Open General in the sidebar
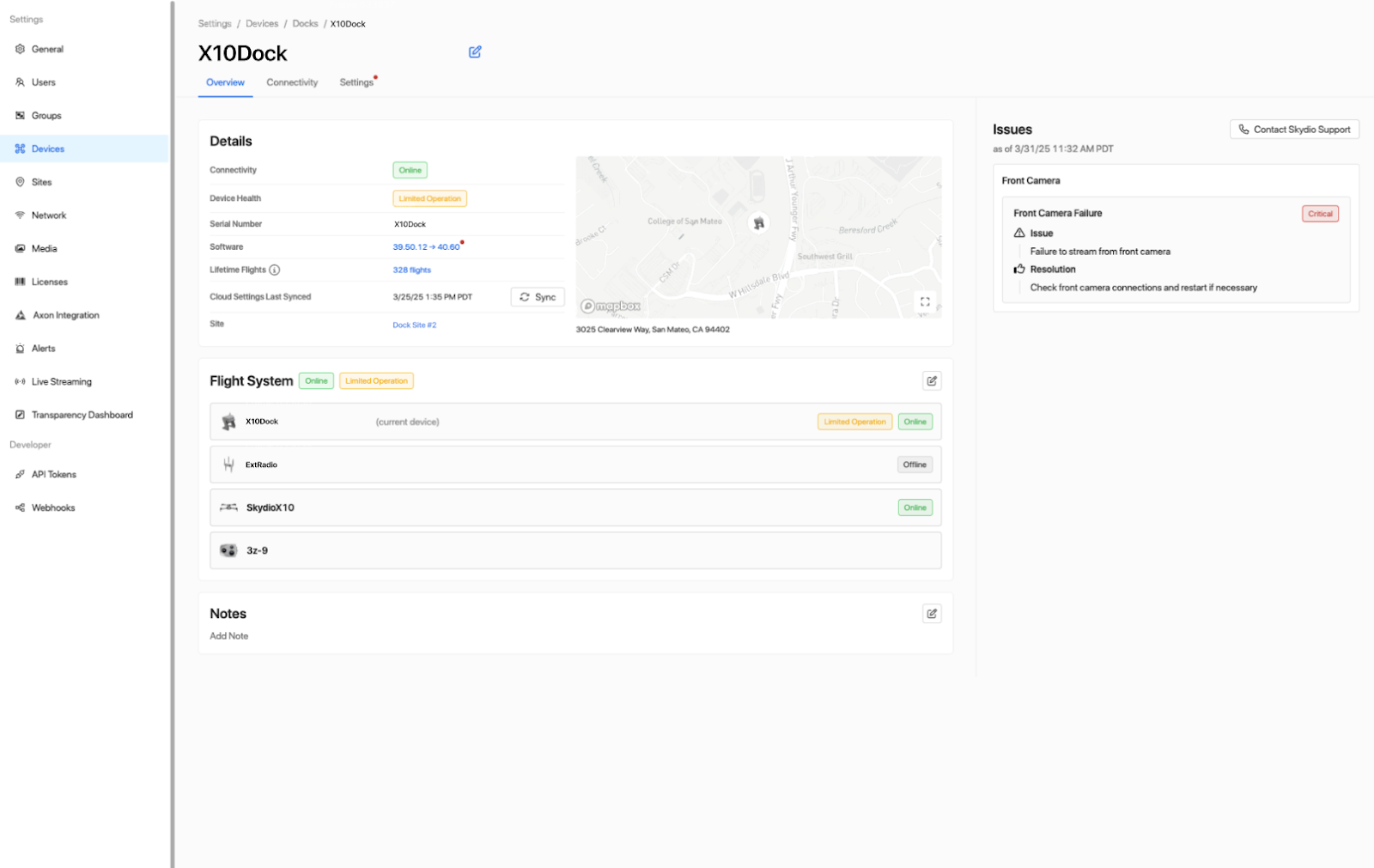The height and width of the screenshot is (868, 1374). pos(85,49)
